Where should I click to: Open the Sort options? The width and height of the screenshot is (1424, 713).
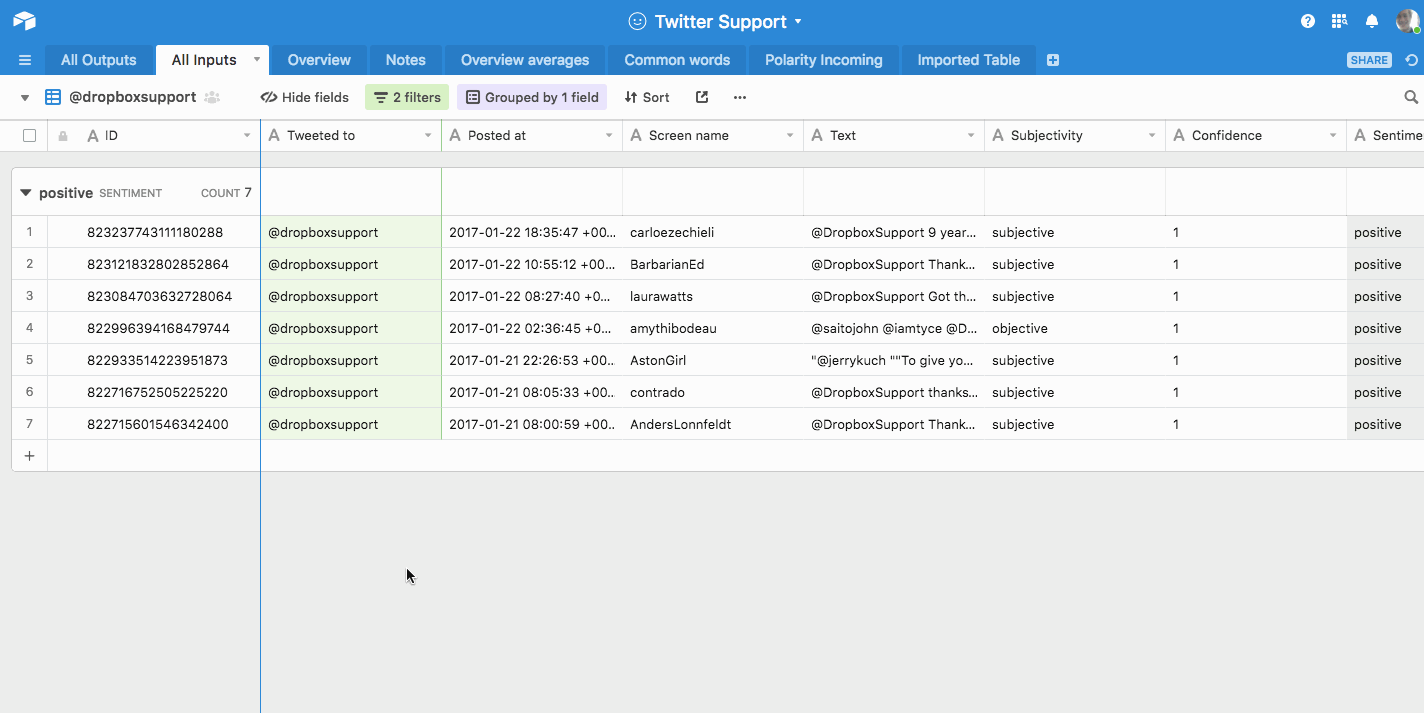[647, 97]
